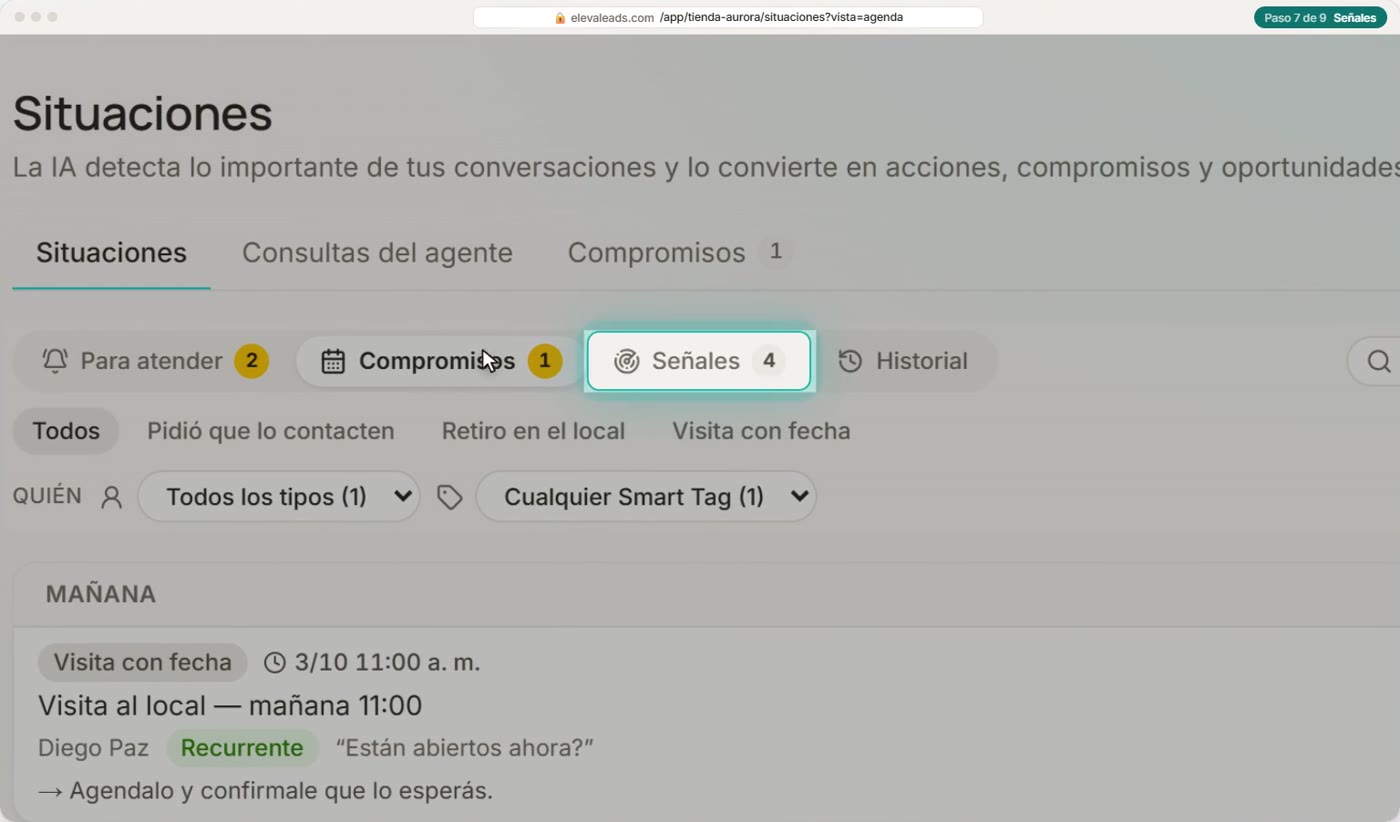The width and height of the screenshot is (1400, 822).
Task: Click the Visita con fecha tag on the card
Action: 143,662
